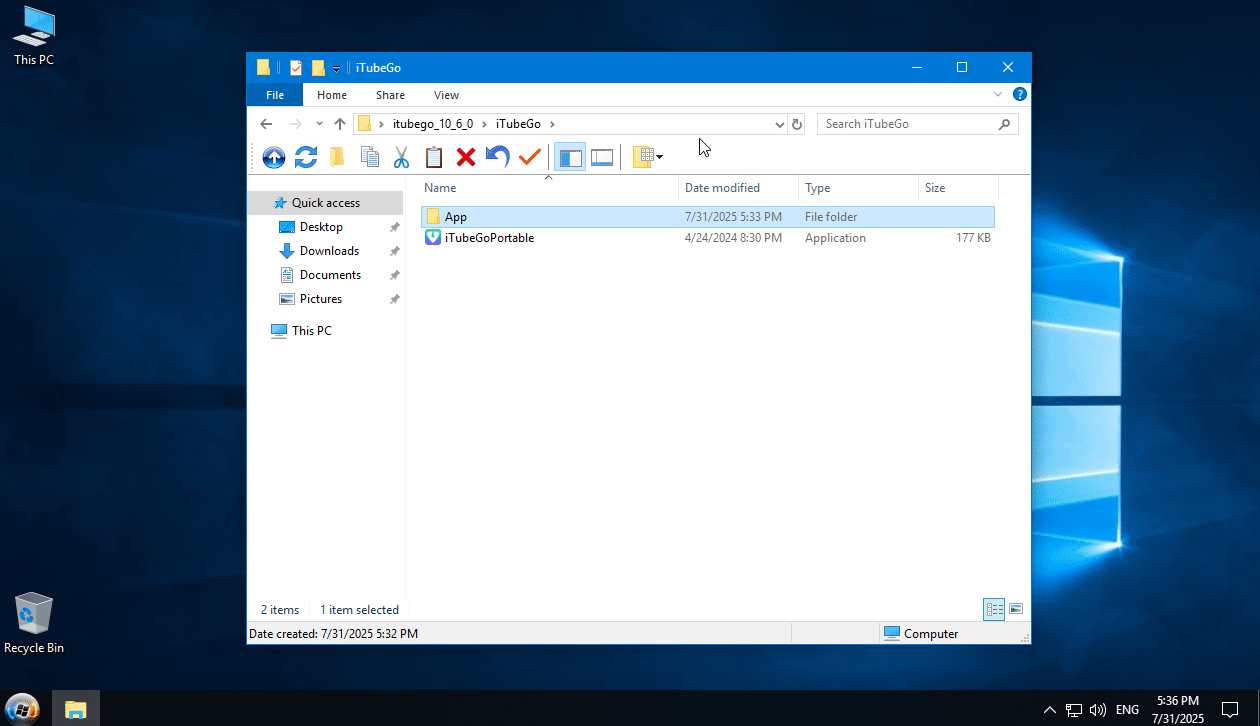Sort by the Name column header
Viewport: 1260px width, 726px height.
(x=548, y=188)
